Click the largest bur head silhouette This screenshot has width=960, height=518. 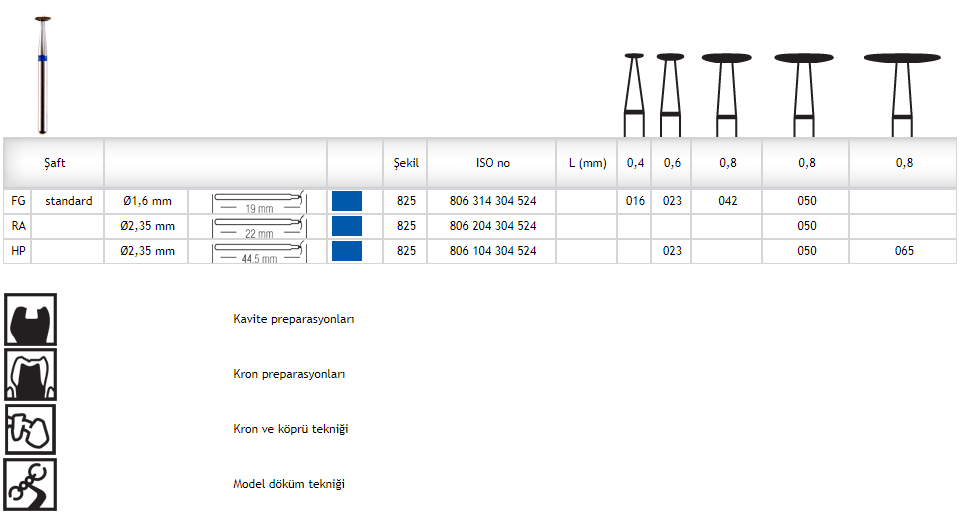902,92
